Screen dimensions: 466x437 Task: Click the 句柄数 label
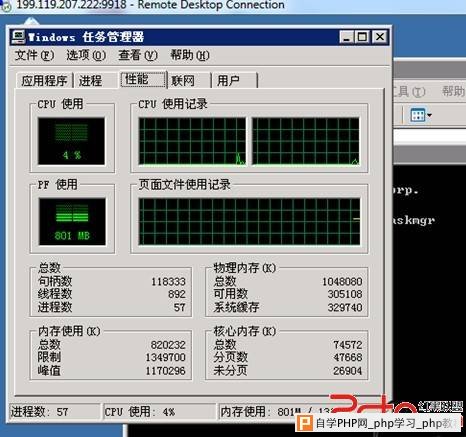(x=55, y=281)
